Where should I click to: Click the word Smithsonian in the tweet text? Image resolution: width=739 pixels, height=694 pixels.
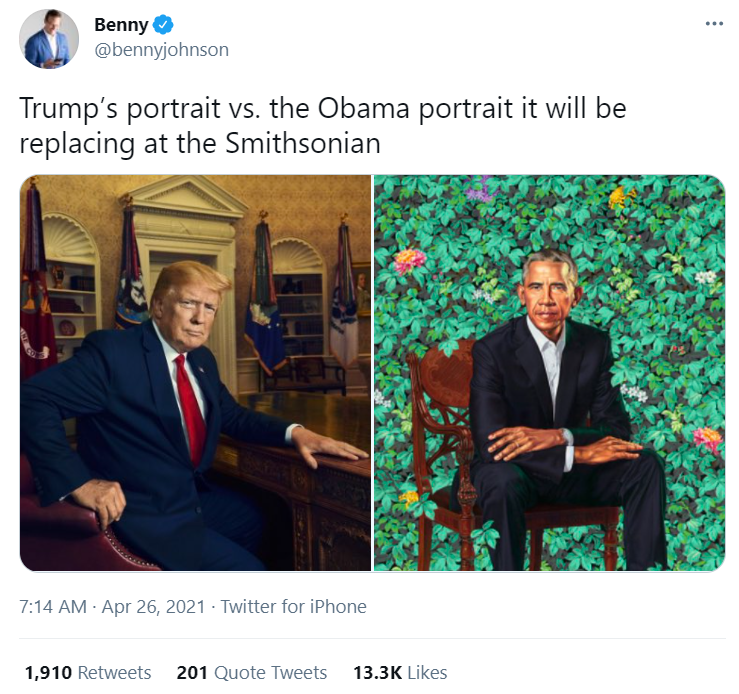[x=303, y=143]
